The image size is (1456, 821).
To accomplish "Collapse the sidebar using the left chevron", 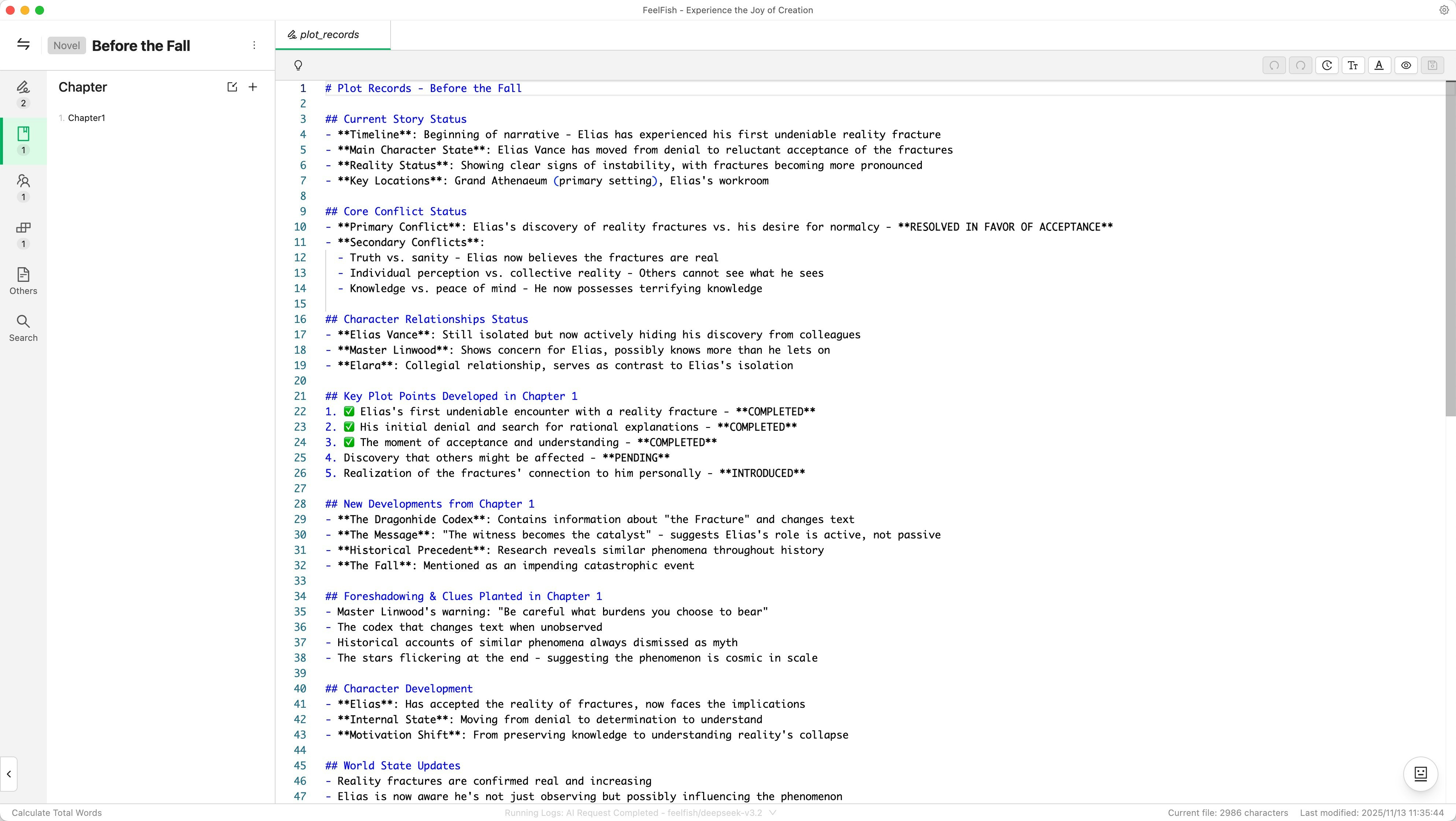I will tap(8, 774).
